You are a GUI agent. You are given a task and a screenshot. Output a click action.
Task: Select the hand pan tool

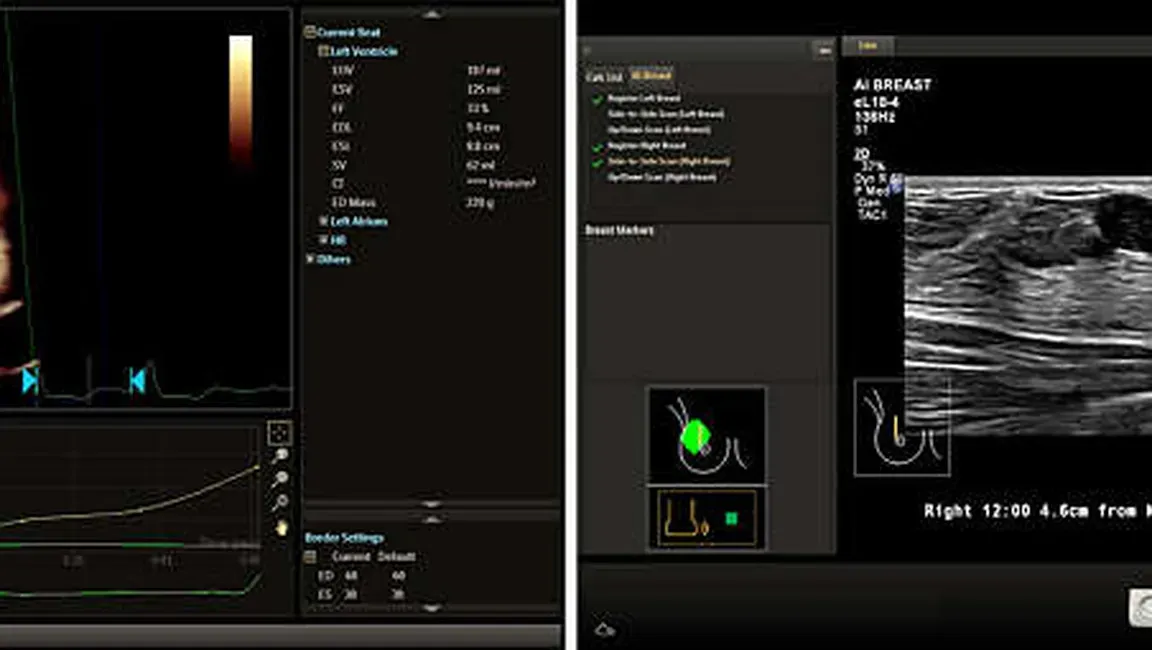(x=281, y=526)
